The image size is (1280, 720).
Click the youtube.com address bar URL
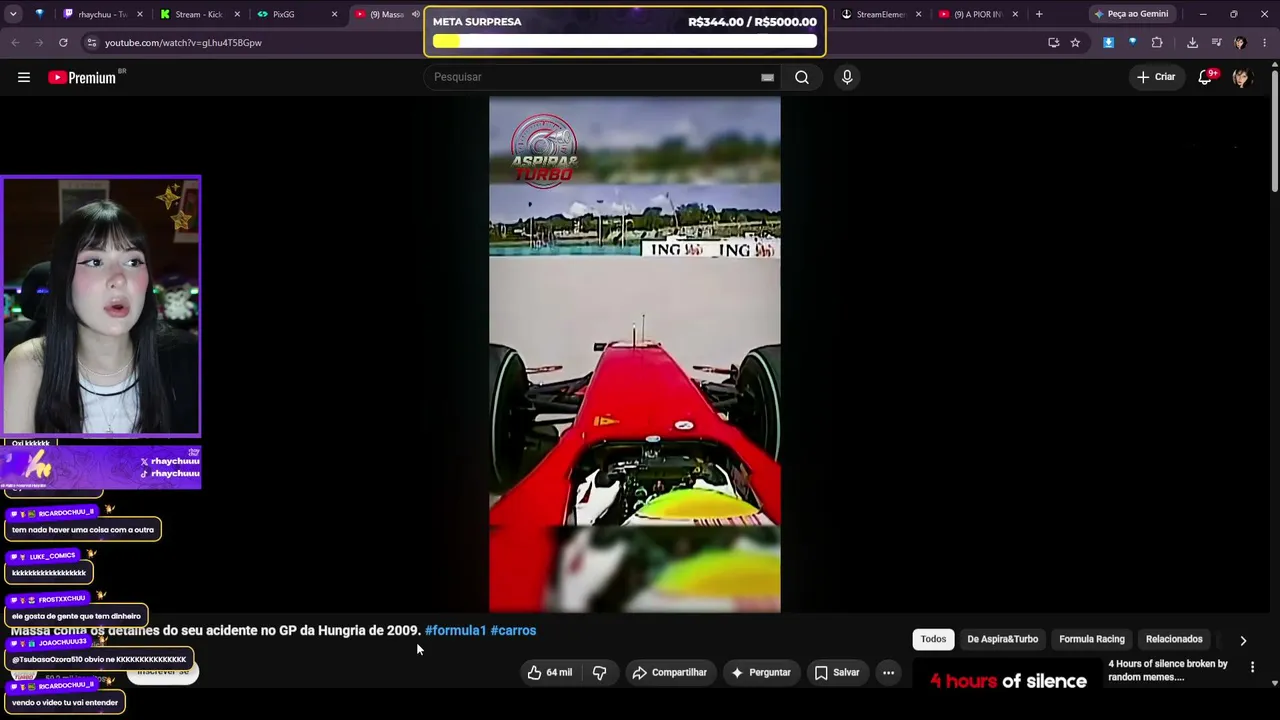coord(183,43)
